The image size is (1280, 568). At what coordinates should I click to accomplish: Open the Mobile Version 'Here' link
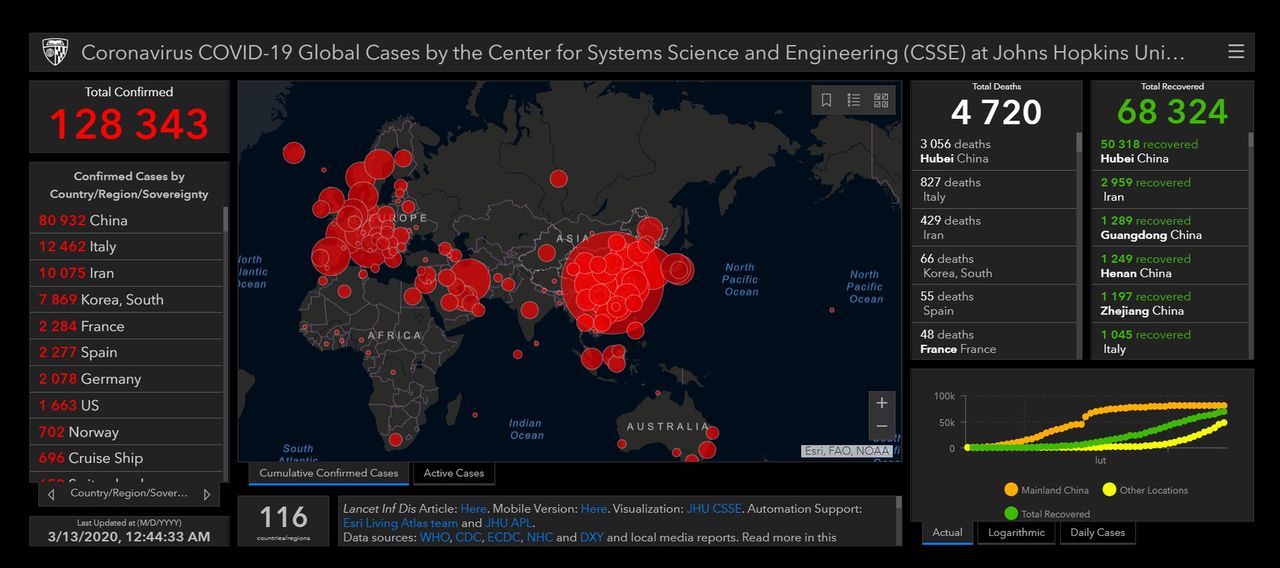click(594, 509)
